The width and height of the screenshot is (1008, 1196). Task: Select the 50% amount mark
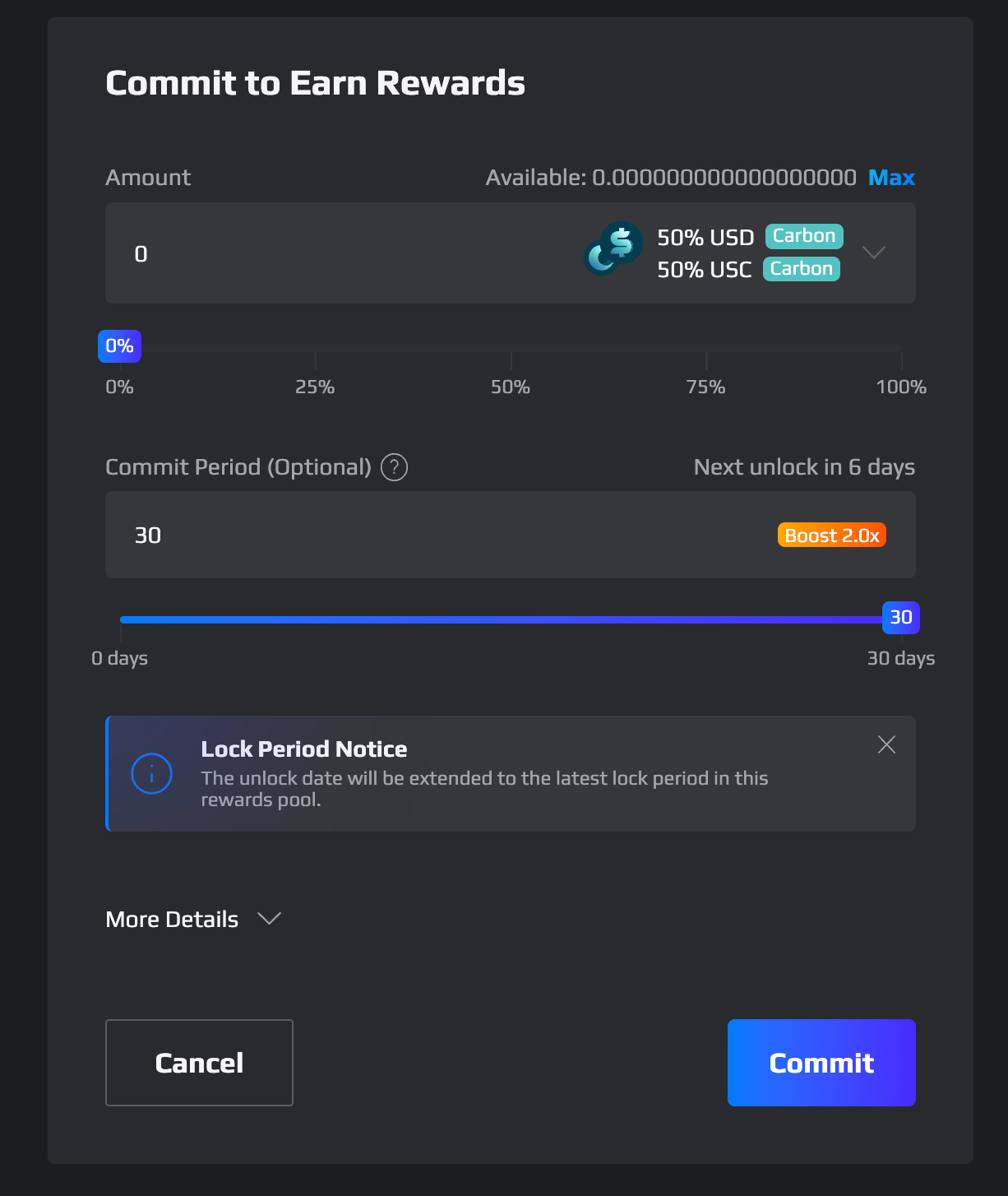pyautogui.click(x=511, y=387)
